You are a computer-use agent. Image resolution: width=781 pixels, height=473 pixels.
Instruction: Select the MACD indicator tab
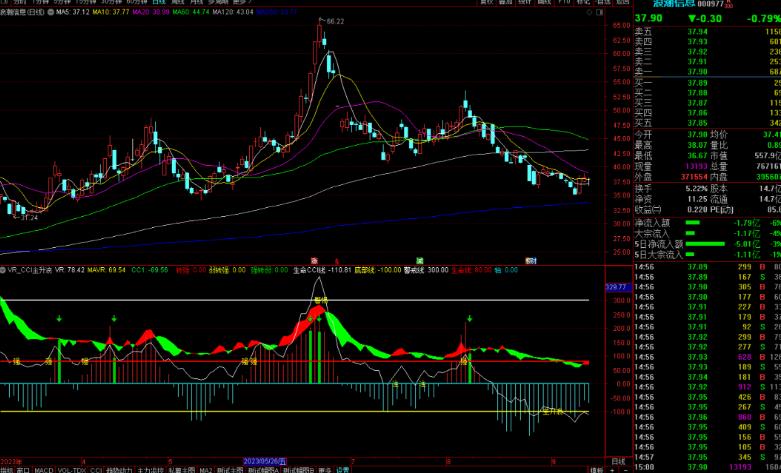[44, 470]
